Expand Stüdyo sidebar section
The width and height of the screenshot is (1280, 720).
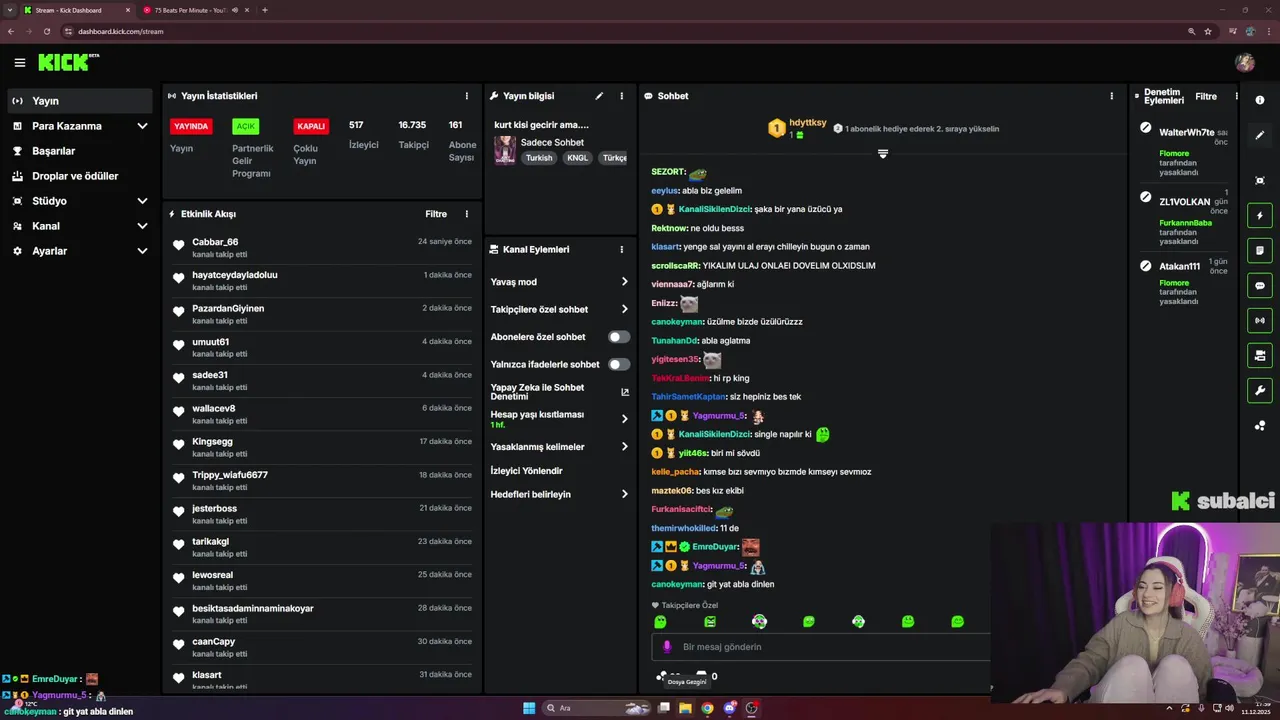pyautogui.click(x=142, y=201)
